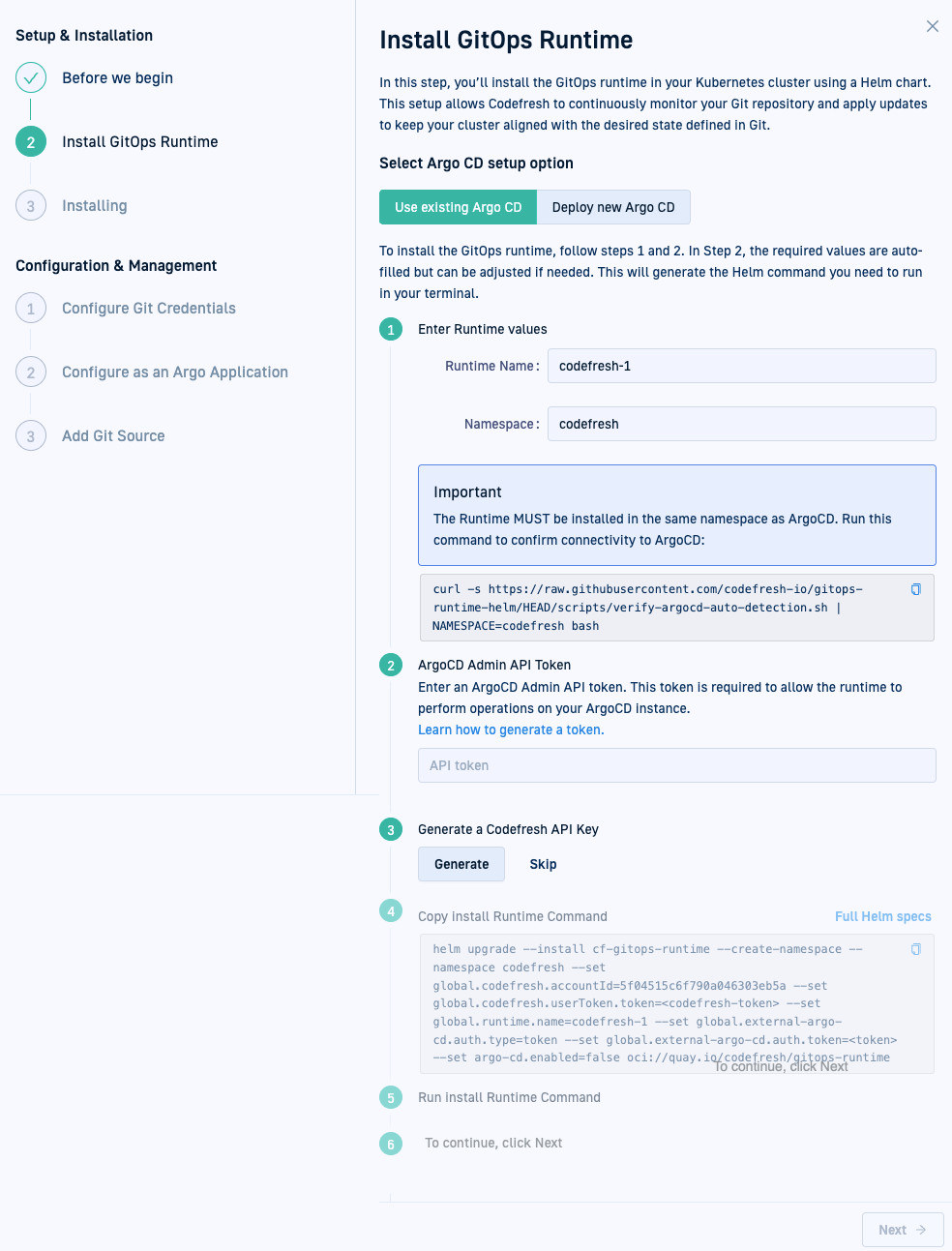Click into the Runtime Name field
The height and width of the screenshot is (1251, 952).
741,366
